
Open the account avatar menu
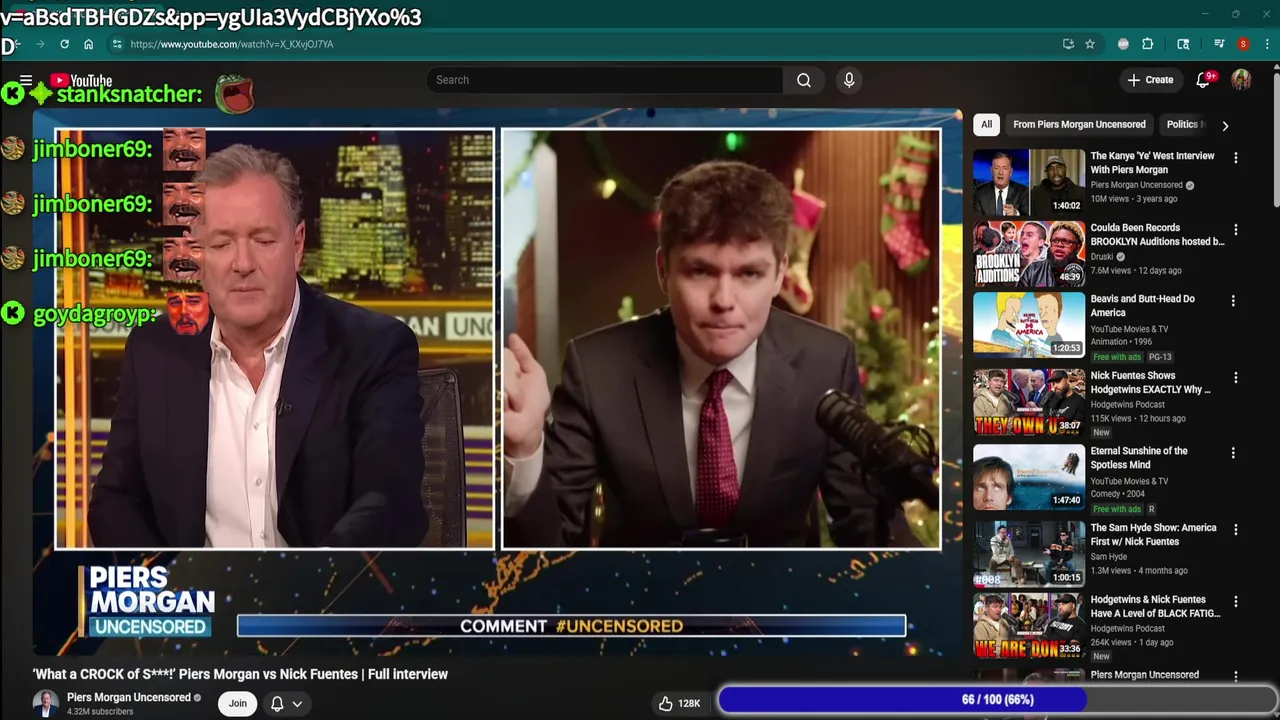[x=1241, y=80]
